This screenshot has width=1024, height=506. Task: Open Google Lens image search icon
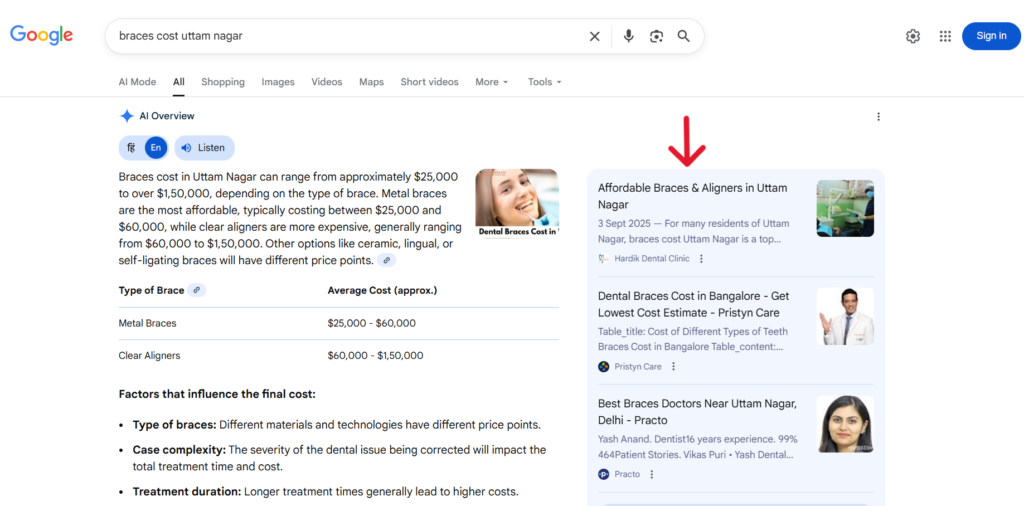(x=656, y=37)
